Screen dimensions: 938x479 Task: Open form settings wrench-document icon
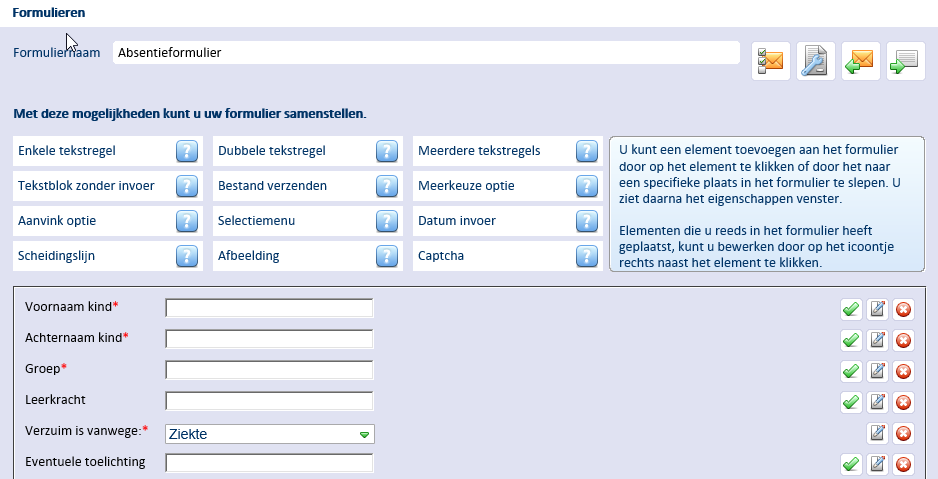pyautogui.click(x=816, y=61)
